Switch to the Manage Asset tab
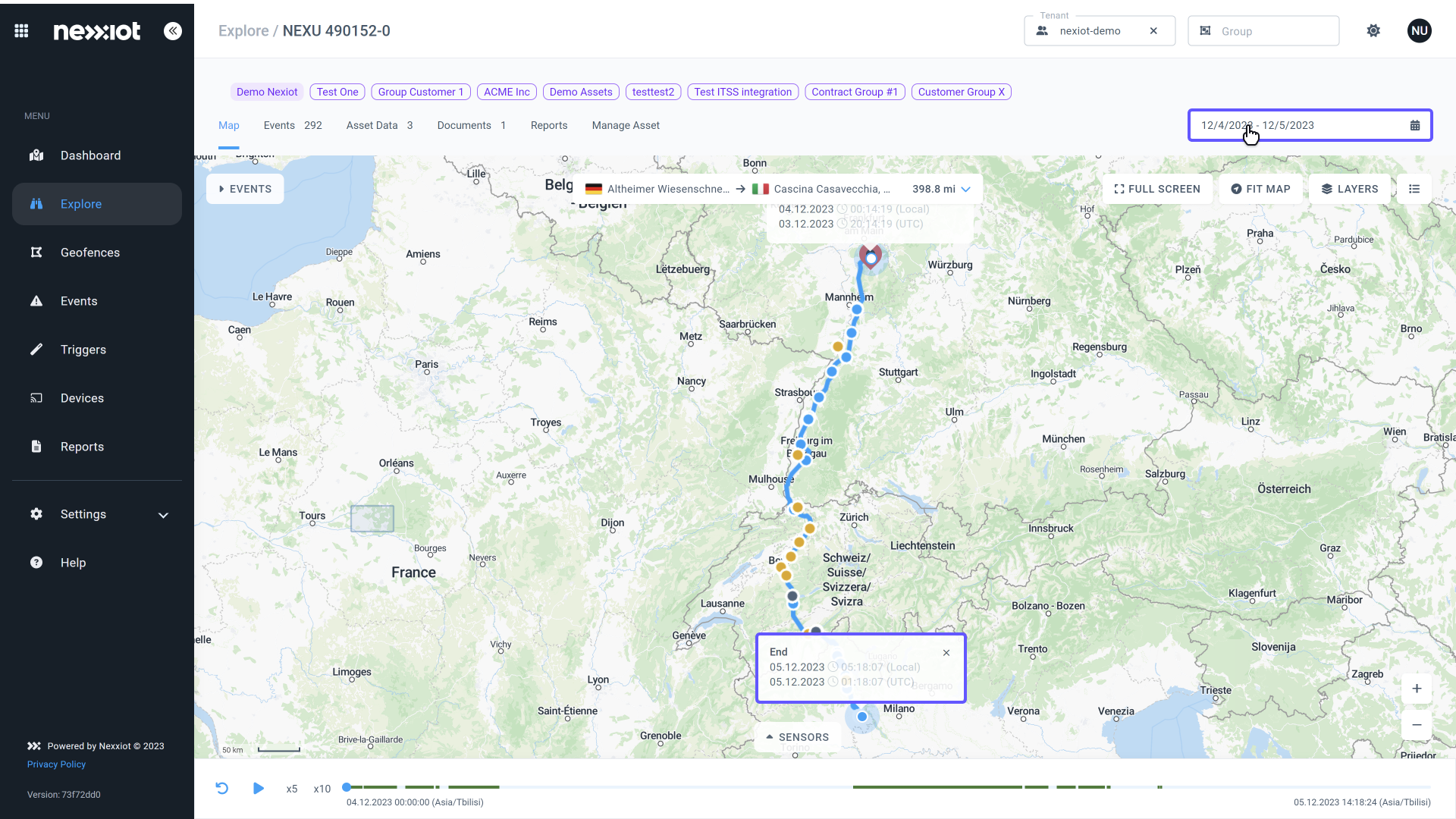 (x=626, y=126)
